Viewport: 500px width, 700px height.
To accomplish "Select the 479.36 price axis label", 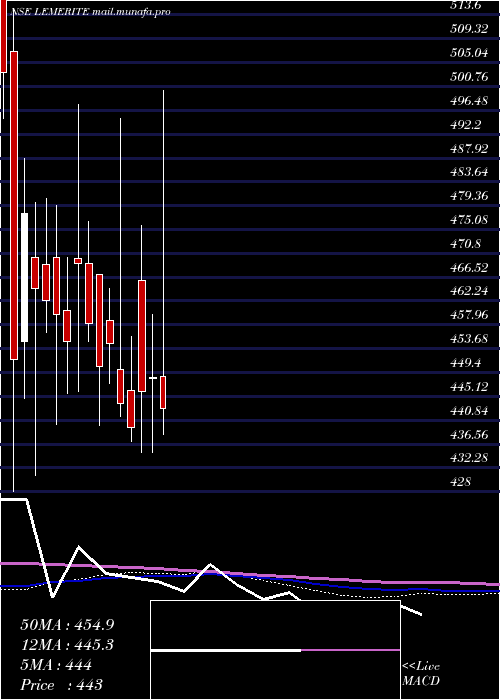I will [469, 196].
